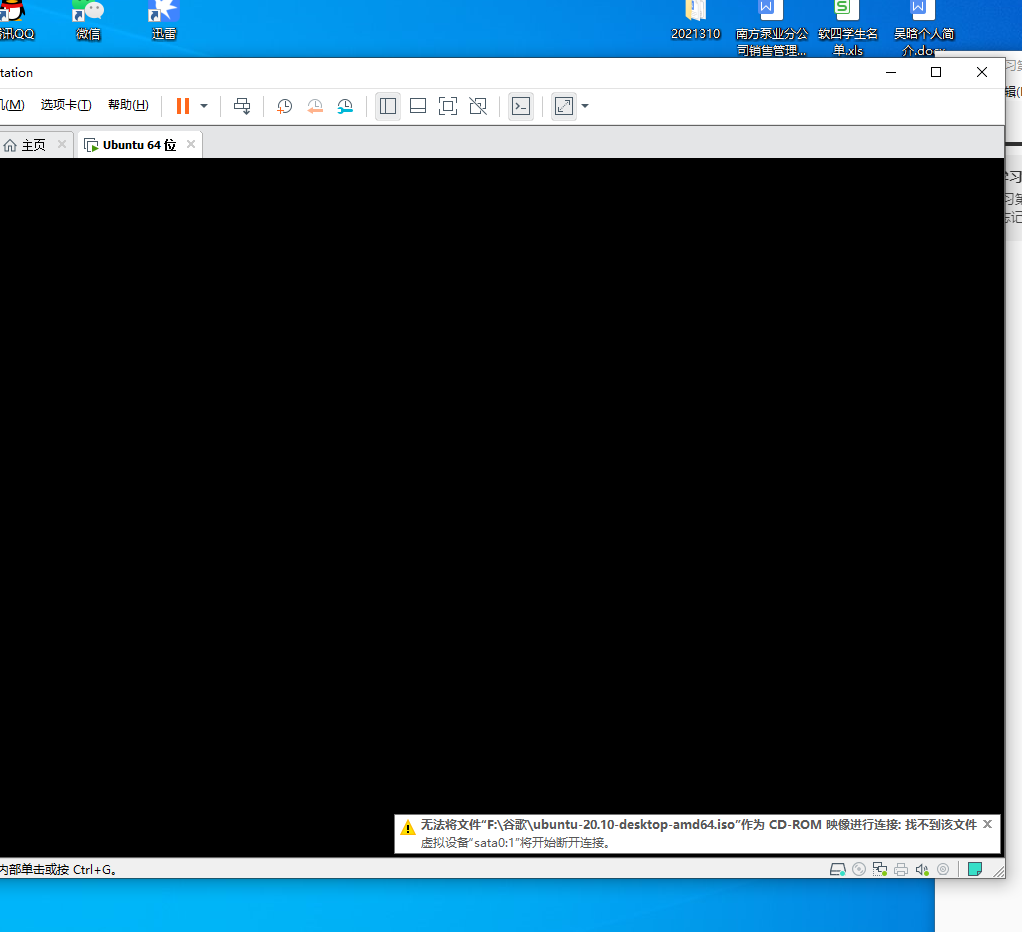This screenshot has width=1022, height=932.
Task: Toggle the console view icon
Action: pyautogui.click(x=521, y=106)
